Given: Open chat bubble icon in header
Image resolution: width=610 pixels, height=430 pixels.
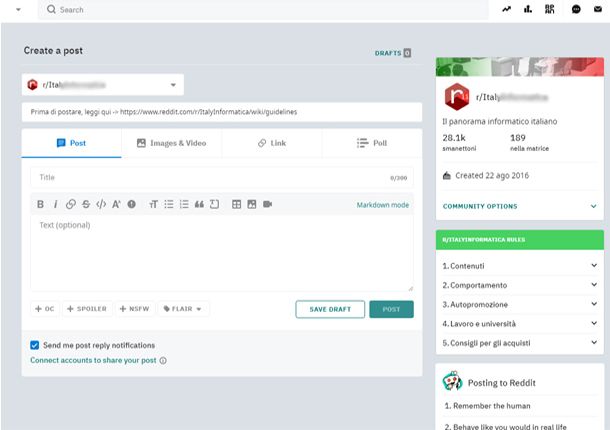Looking at the screenshot, I should [x=576, y=9].
